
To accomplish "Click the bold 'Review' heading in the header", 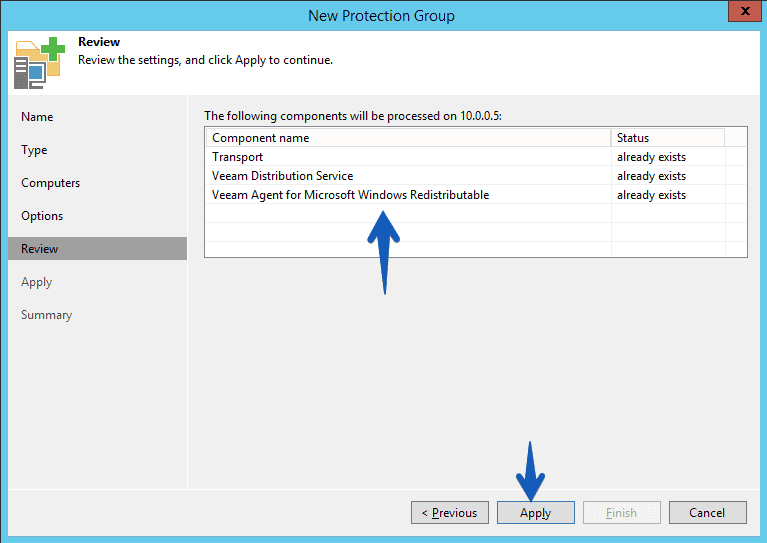I will coord(99,42).
